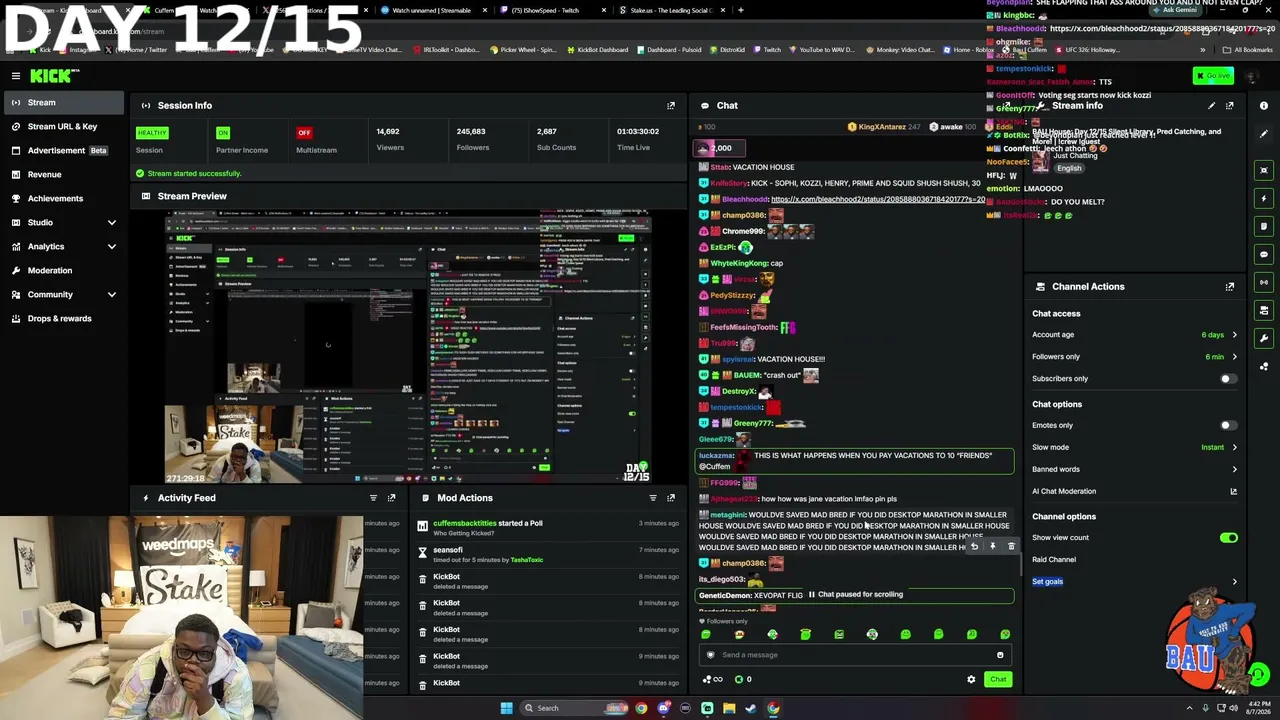Pop out the Activity Feed panel
The image size is (1280, 720).
click(391, 498)
